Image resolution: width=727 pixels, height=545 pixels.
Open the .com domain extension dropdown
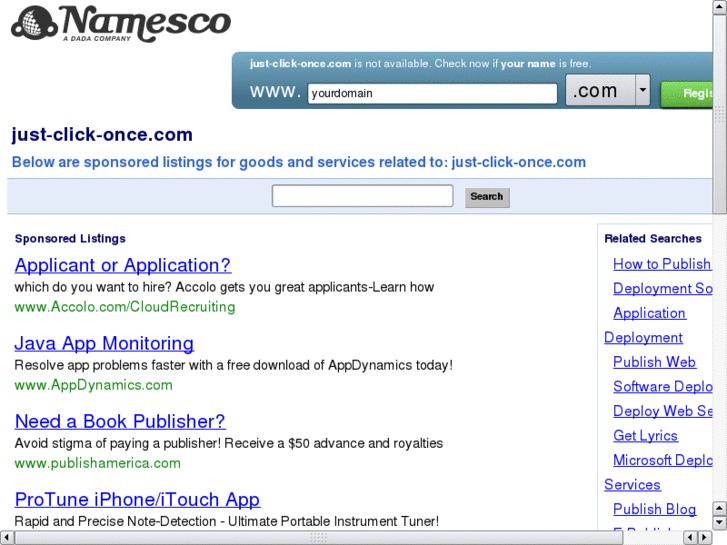coord(642,91)
